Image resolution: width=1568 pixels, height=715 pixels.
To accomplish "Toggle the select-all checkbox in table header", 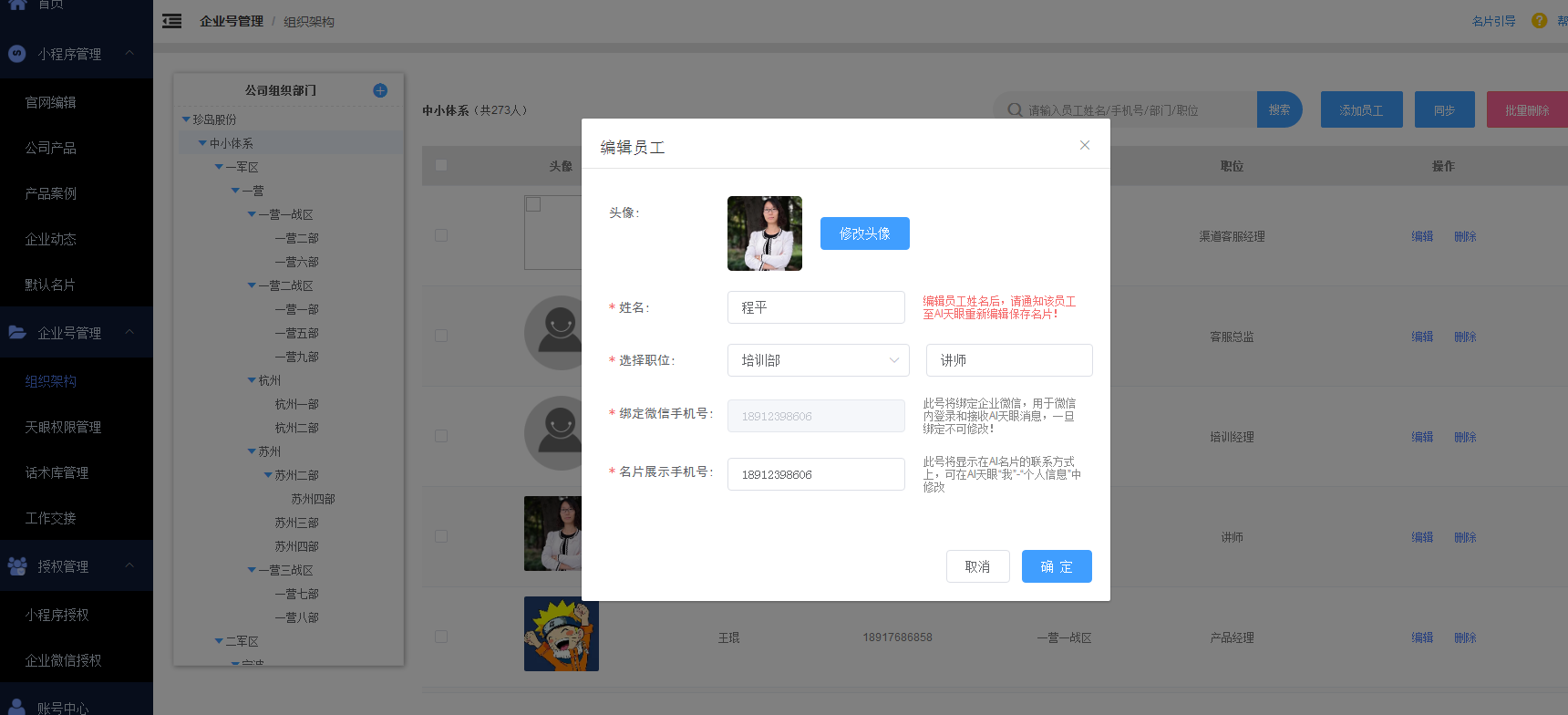I will pos(441,166).
